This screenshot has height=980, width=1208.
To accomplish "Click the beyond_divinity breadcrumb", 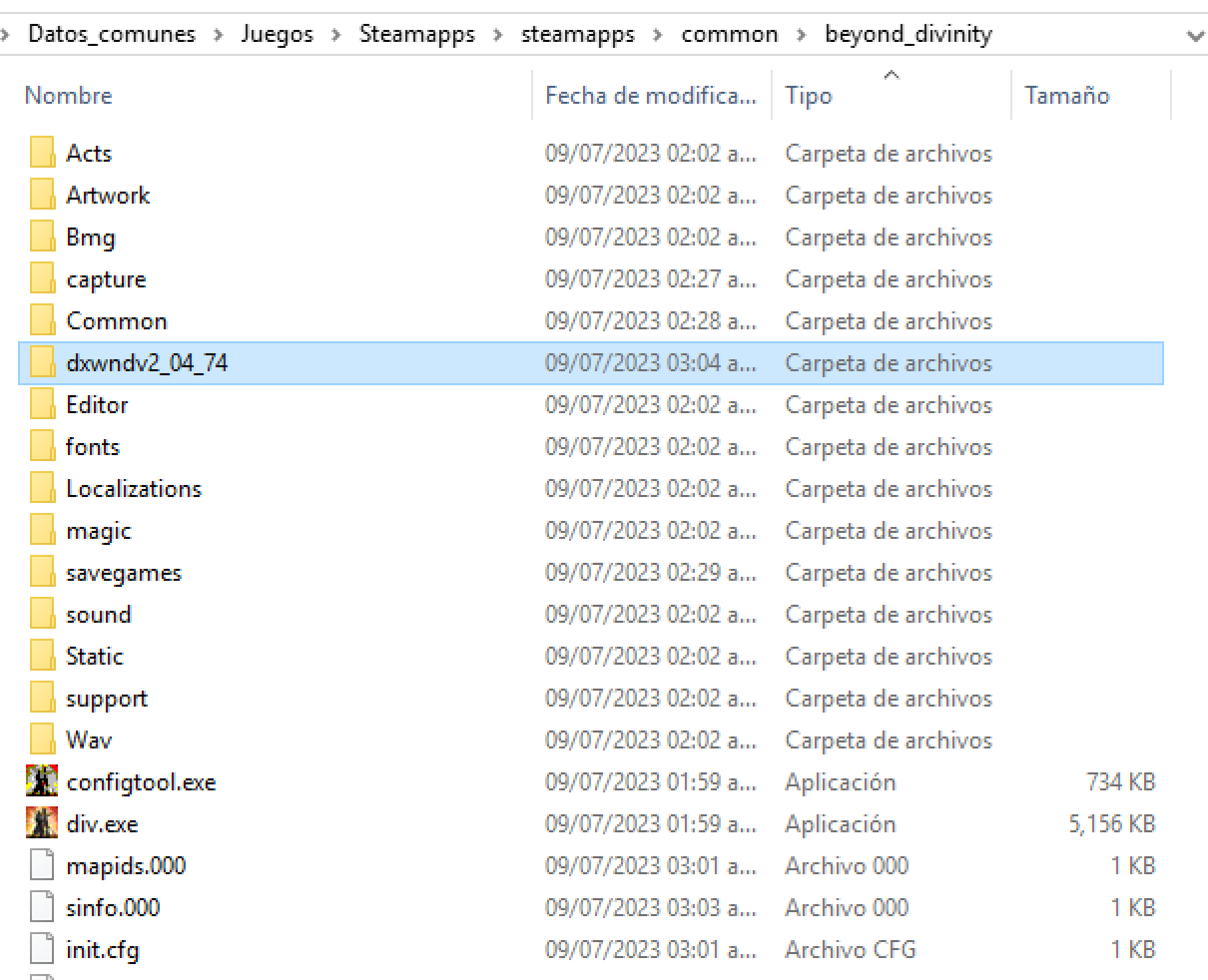I will tap(908, 34).
